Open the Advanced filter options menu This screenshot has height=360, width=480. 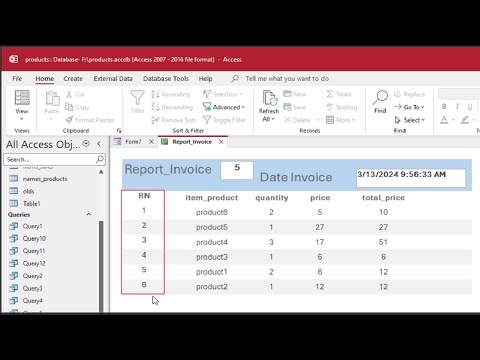click(x=224, y=107)
